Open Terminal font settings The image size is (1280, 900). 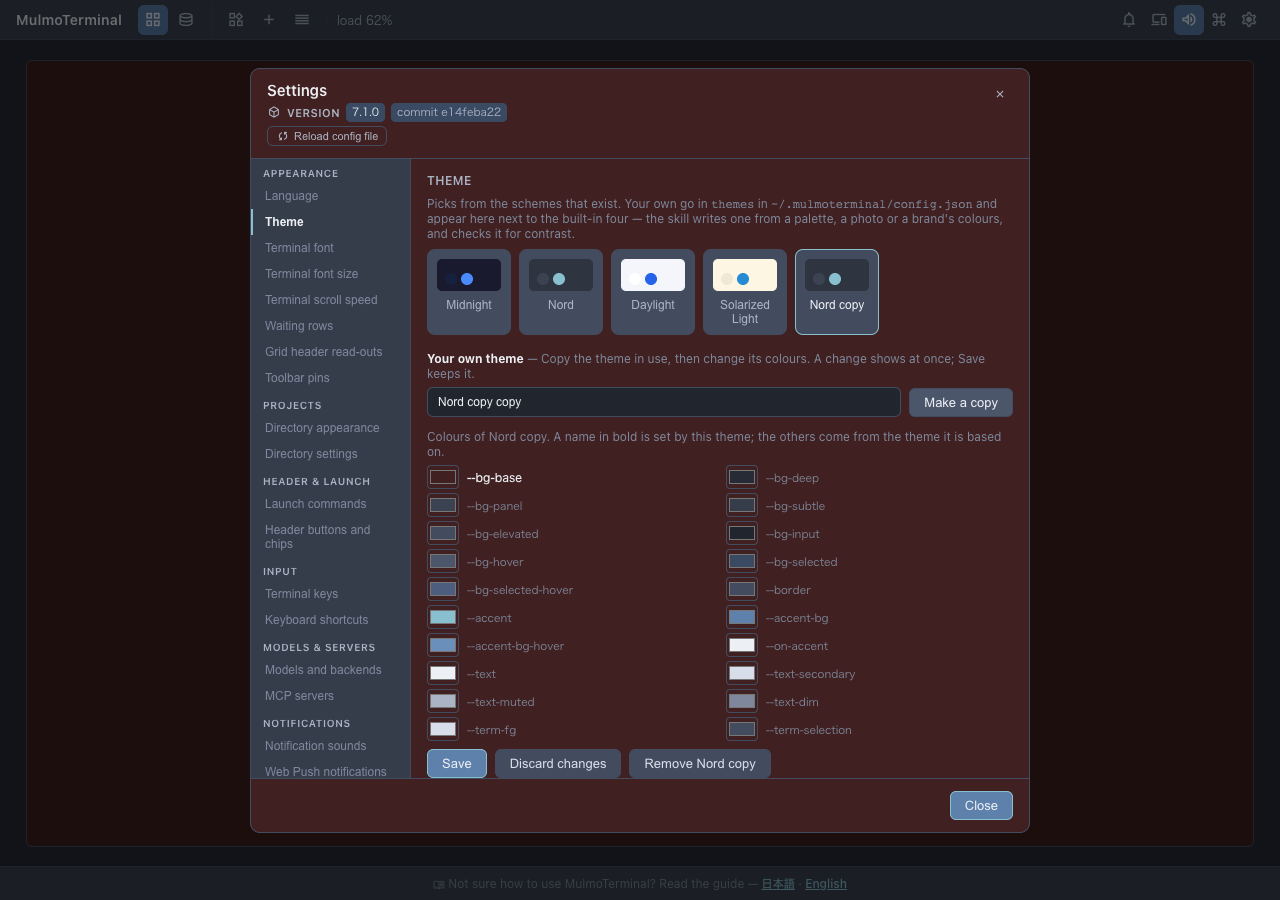tap(330, 248)
